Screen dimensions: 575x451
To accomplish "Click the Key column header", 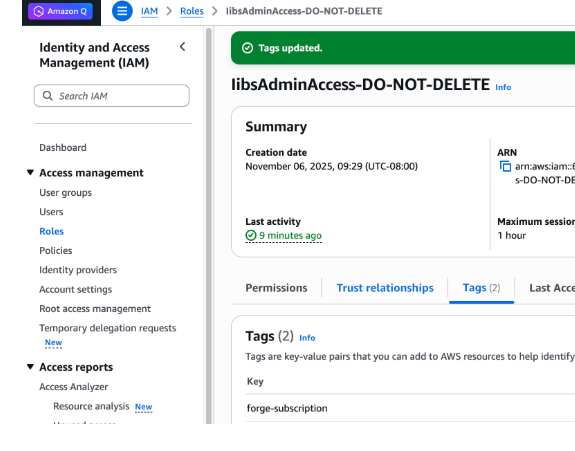I will coord(255,381).
